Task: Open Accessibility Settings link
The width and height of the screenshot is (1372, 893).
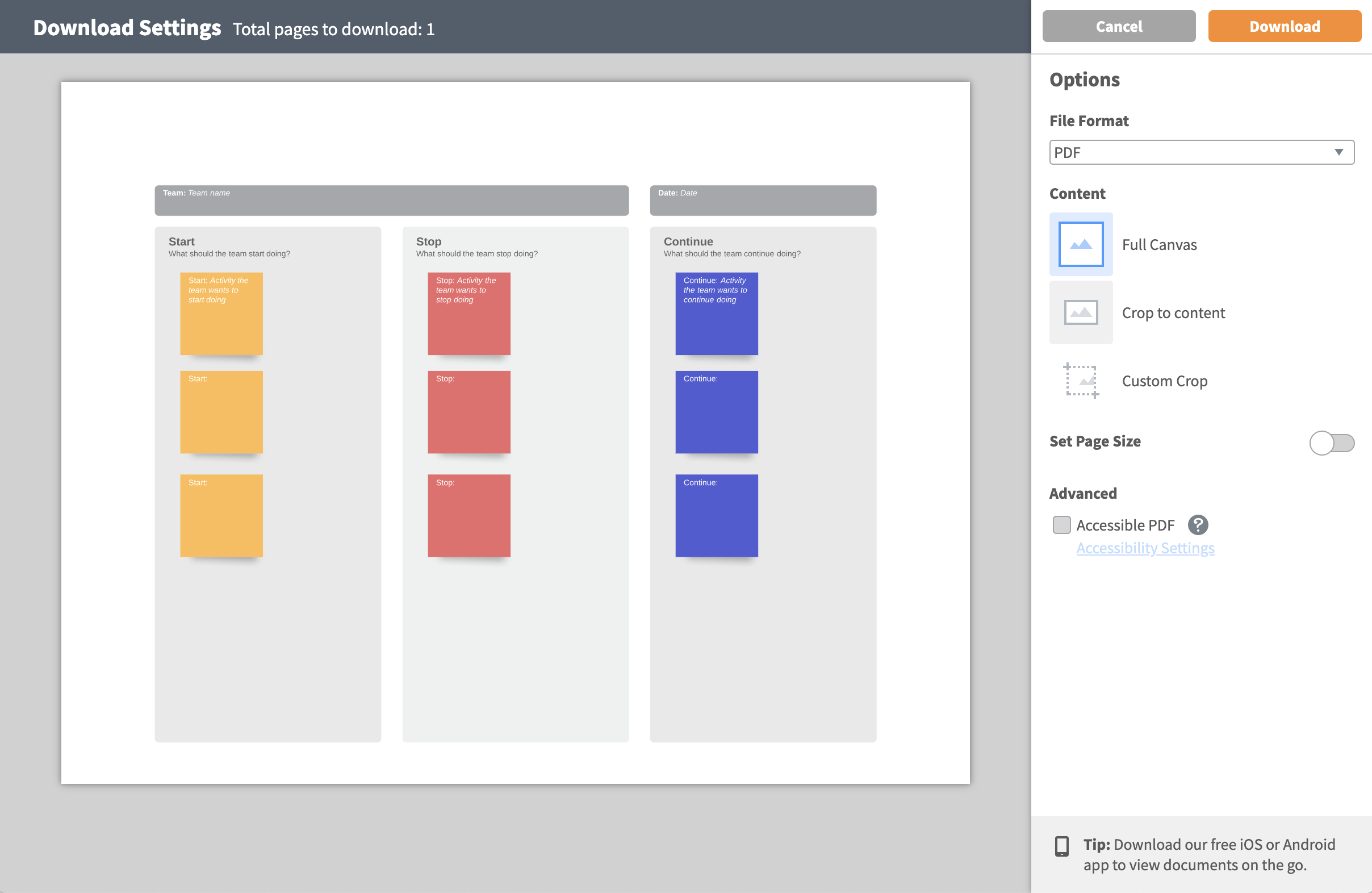Action: [1144, 548]
